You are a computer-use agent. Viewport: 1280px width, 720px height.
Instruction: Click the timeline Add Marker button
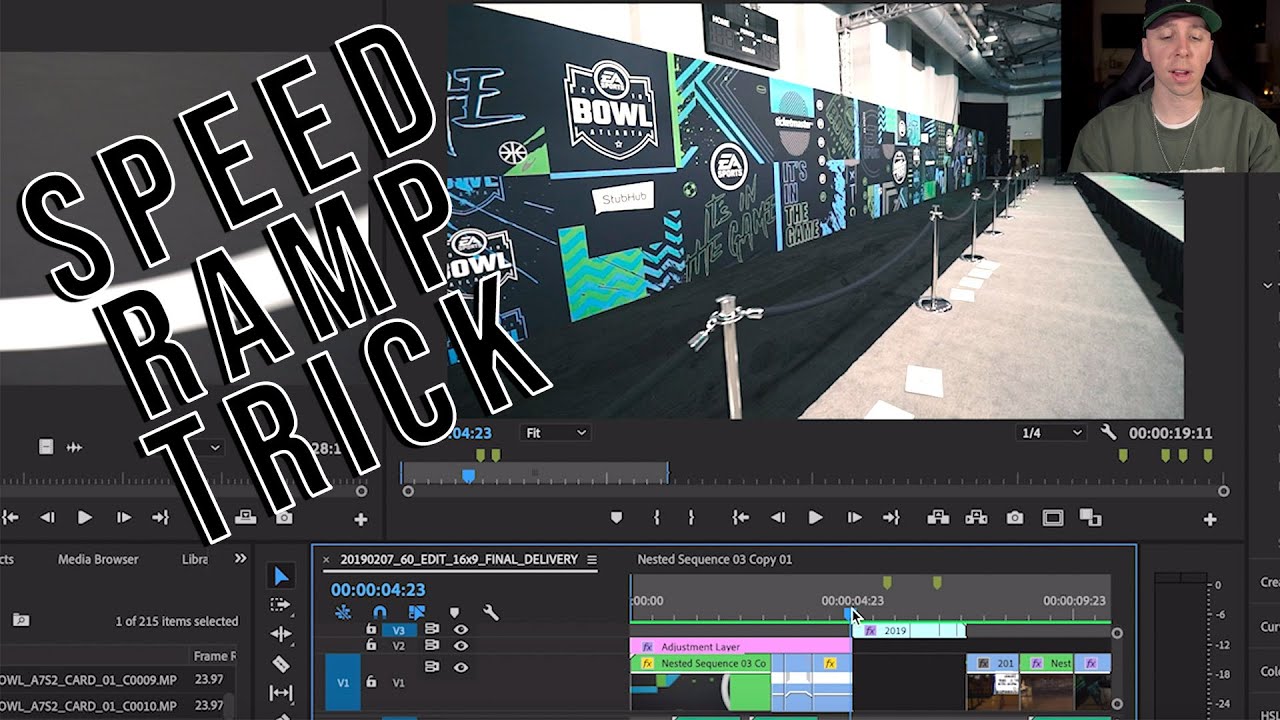(x=454, y=613)
